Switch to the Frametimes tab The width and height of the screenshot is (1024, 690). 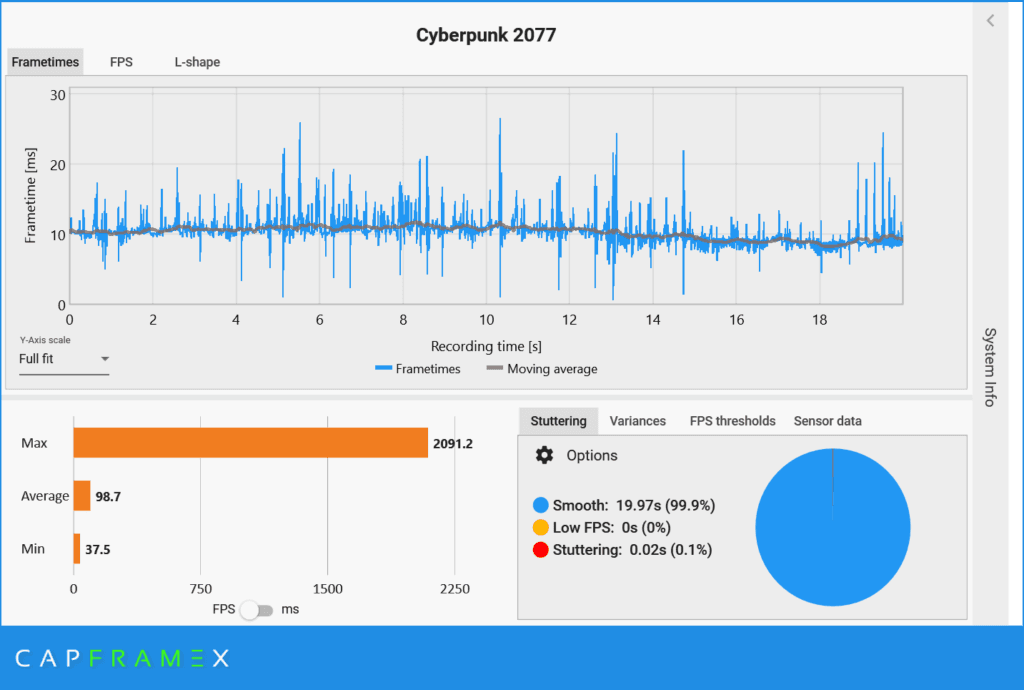(x=45, y=62)
